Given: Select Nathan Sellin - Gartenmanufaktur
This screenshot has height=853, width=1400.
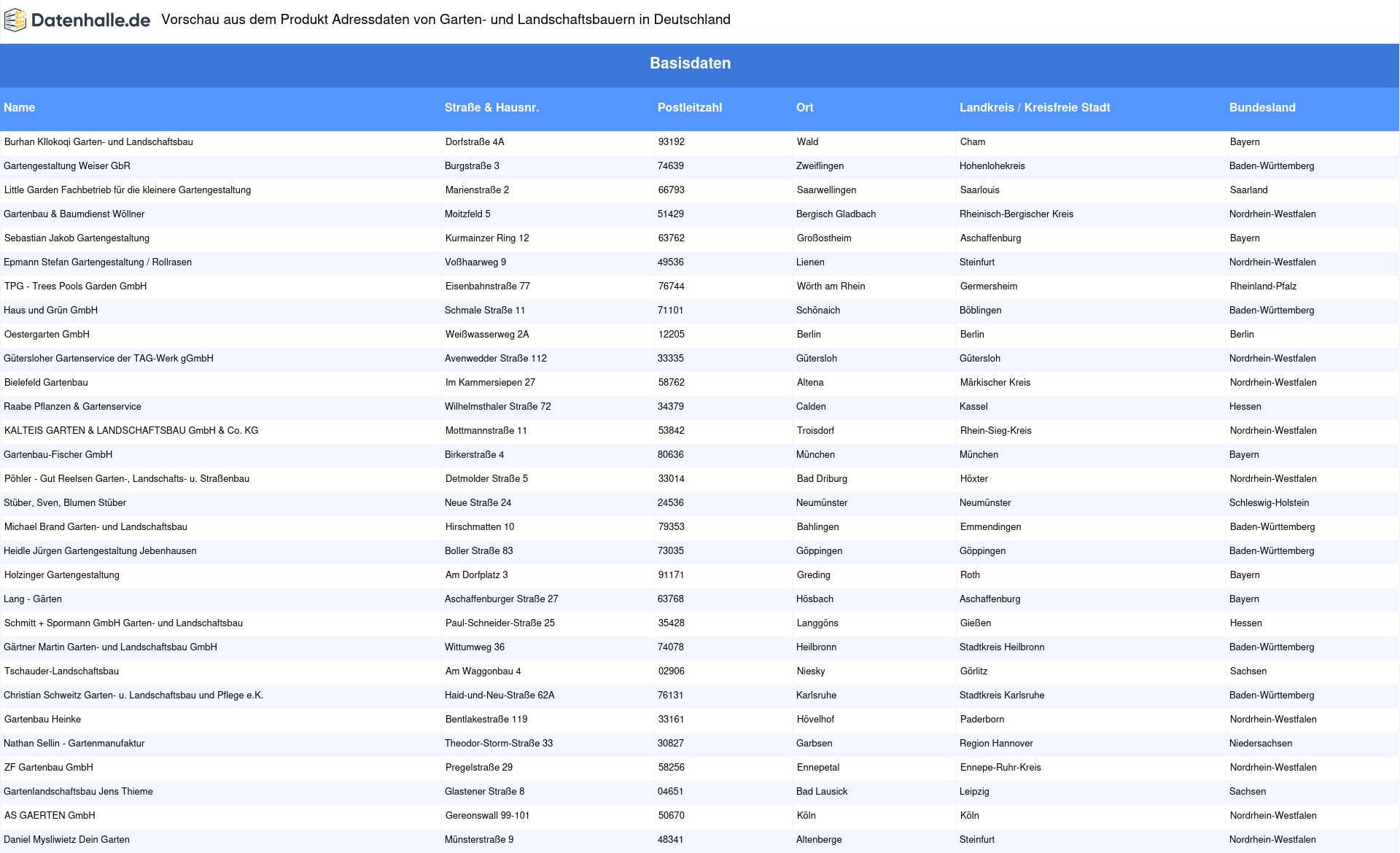Looking at the screenshot, I should coord(74,744).
